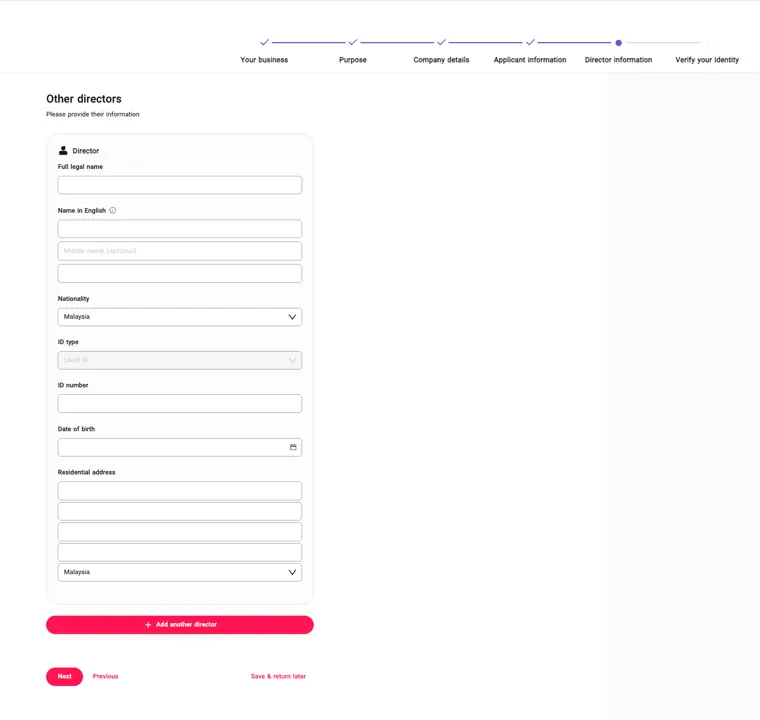Open the Nationality dropdown
Screen dimensions: 760x720
coord(180,317)
